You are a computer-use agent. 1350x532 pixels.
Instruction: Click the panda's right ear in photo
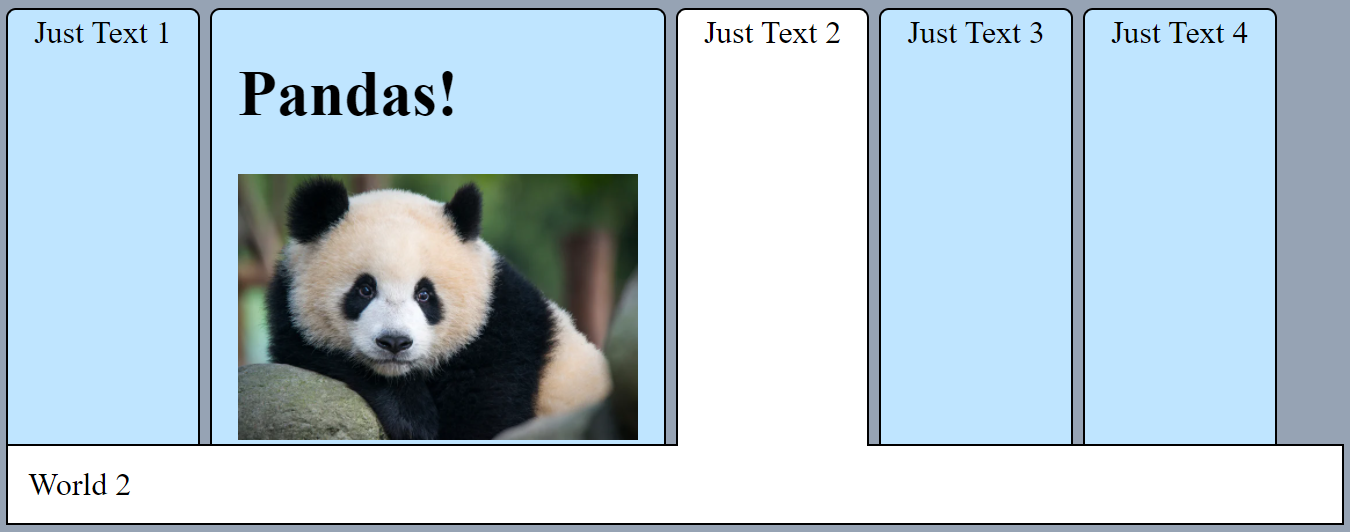(x=464, y=211)
